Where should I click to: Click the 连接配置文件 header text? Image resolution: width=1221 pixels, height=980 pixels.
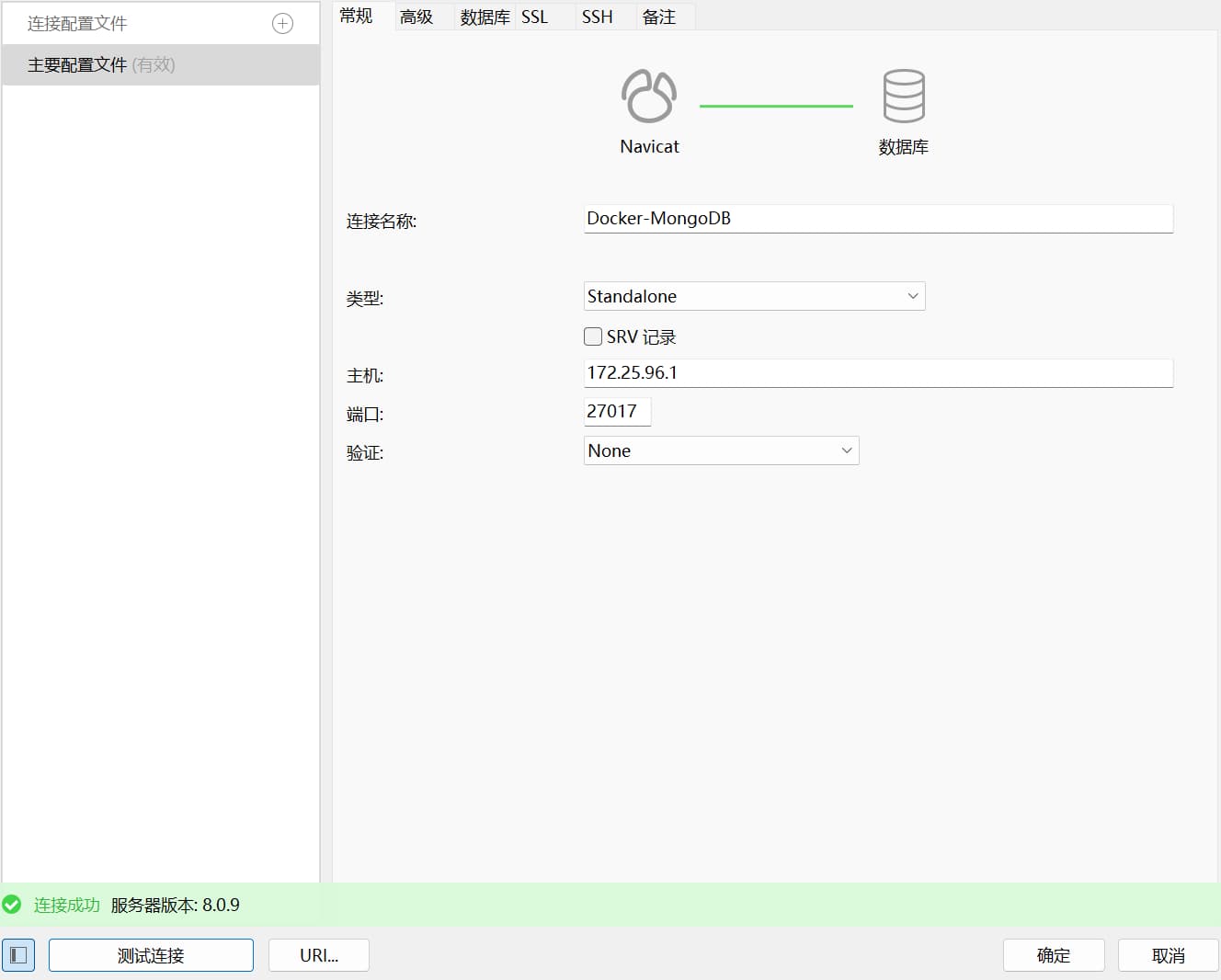pos(77,24)
